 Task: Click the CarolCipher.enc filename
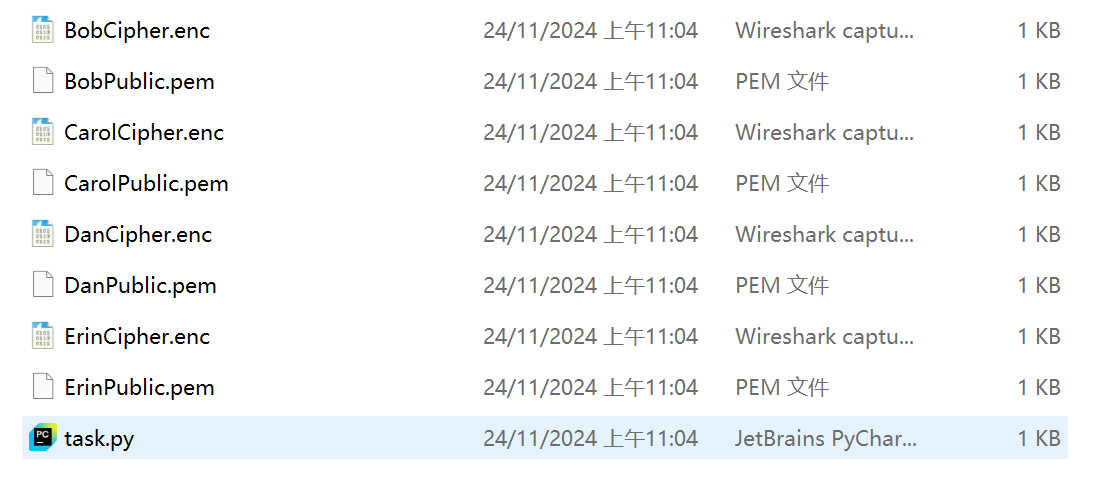click(144, 132)
